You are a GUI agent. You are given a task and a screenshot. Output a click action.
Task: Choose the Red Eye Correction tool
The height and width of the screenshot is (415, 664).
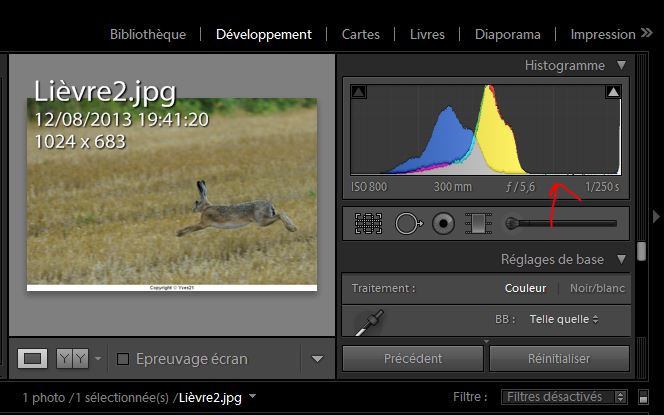[x=443, y=224]
